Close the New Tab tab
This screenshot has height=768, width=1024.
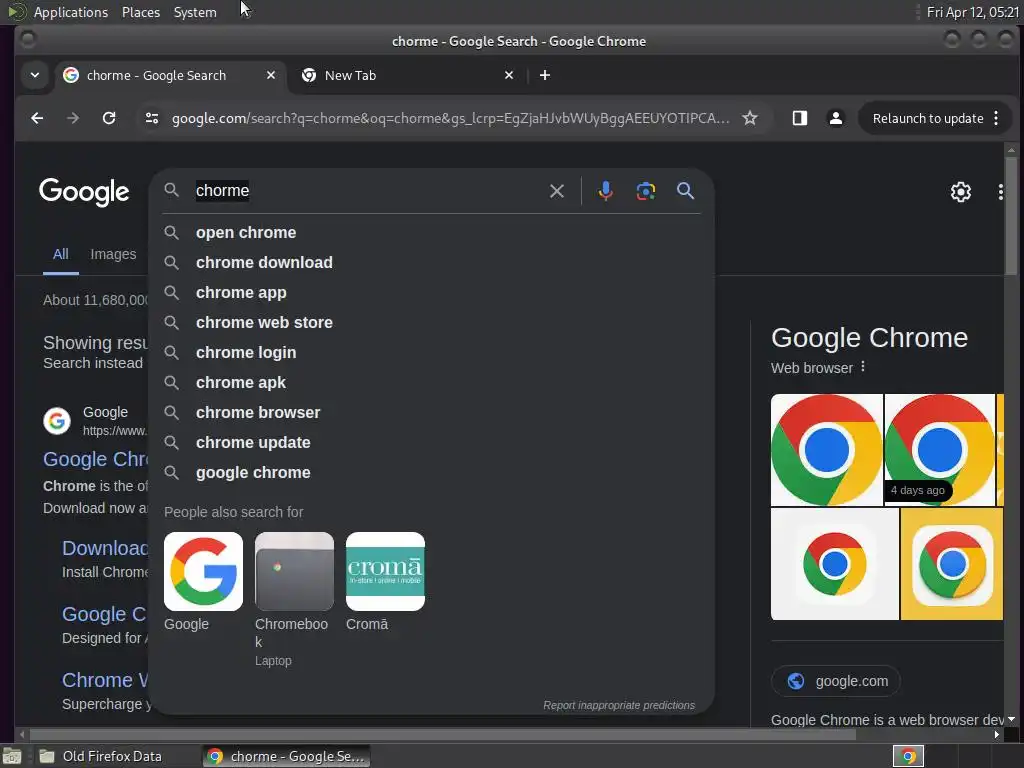click(x=509, y=75)
